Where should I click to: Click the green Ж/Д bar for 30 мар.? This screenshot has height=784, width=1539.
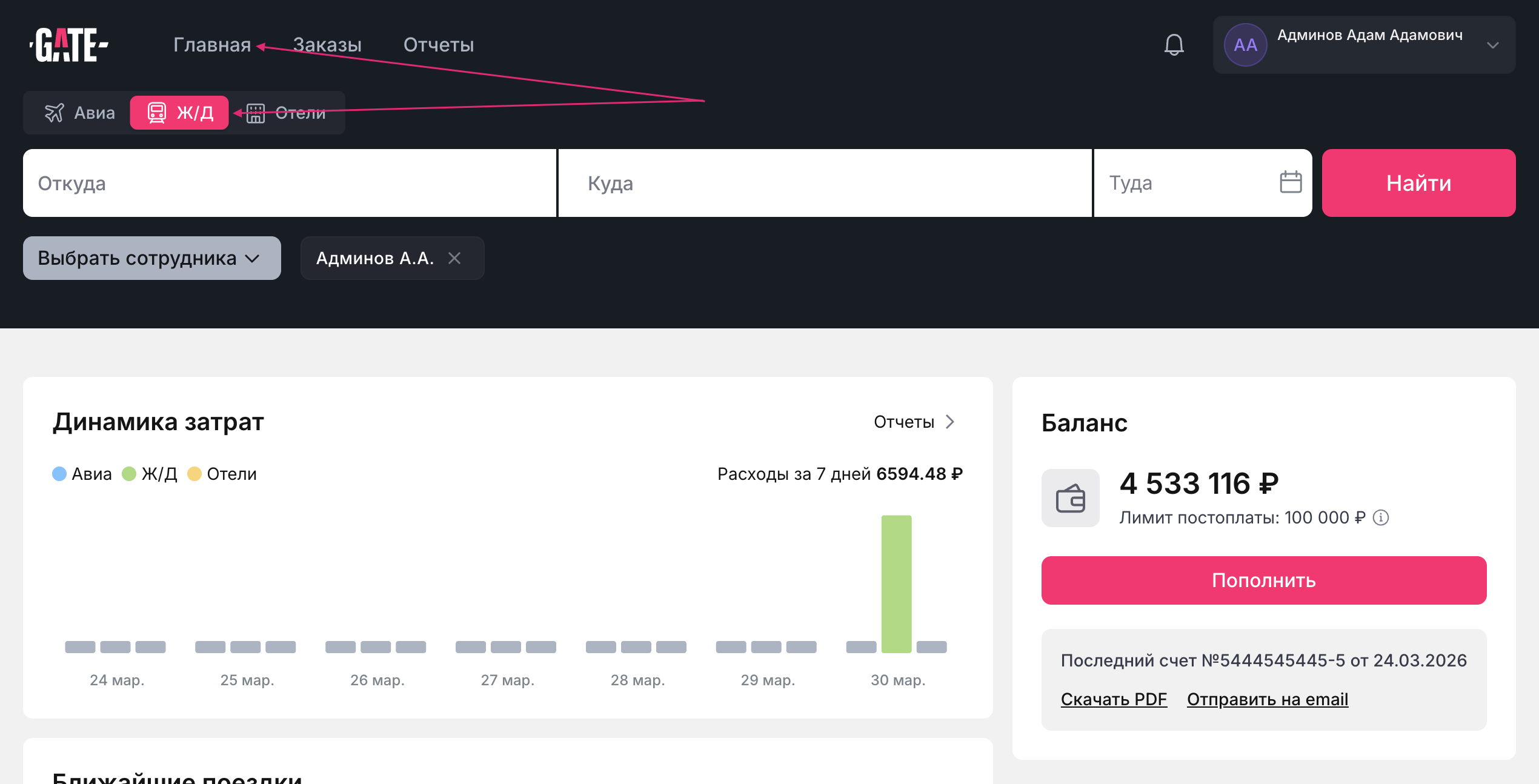pos(896,583)
